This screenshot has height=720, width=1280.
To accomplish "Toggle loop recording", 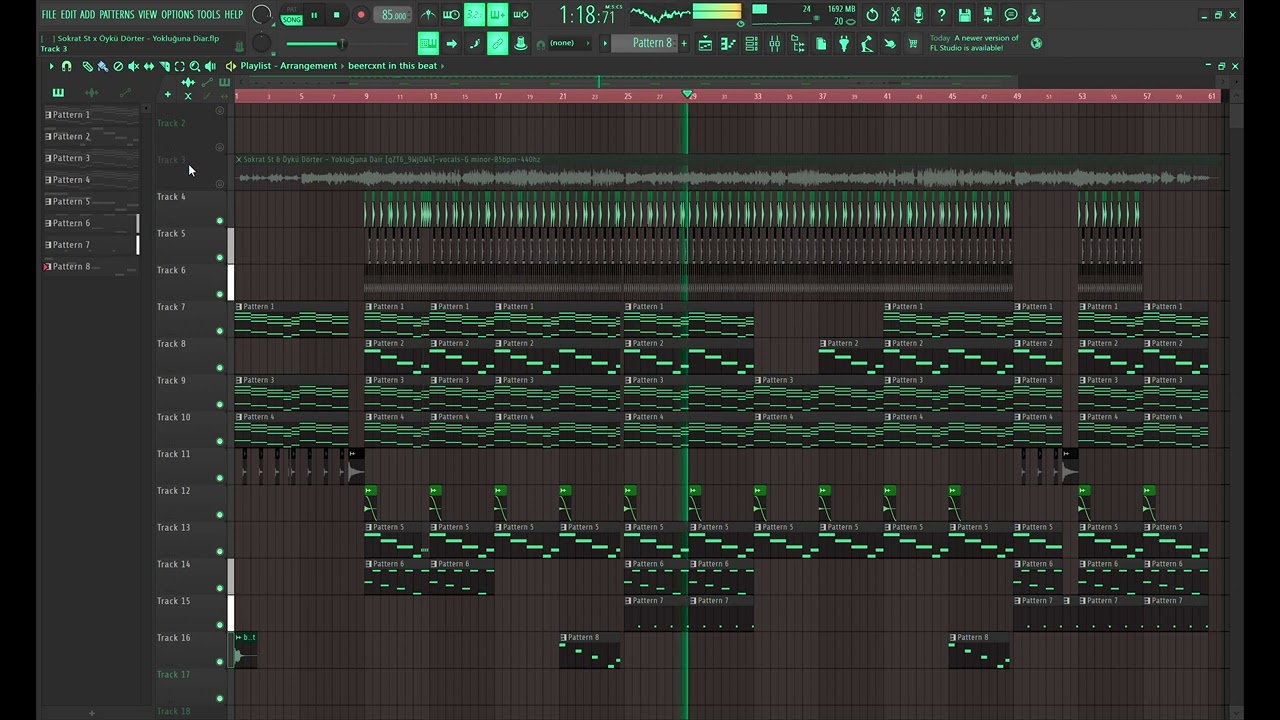I will coord(521,15).
